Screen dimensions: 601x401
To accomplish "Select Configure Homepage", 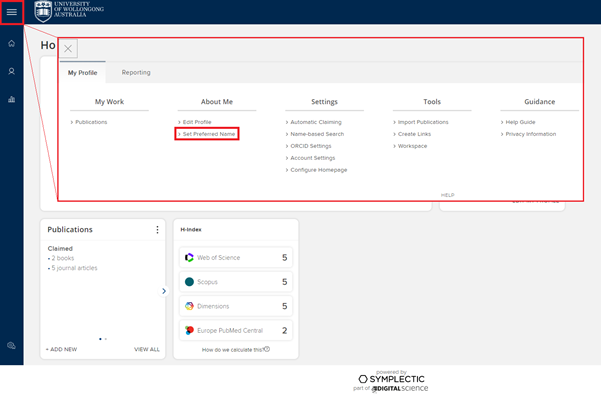I will tap(317, 169).
